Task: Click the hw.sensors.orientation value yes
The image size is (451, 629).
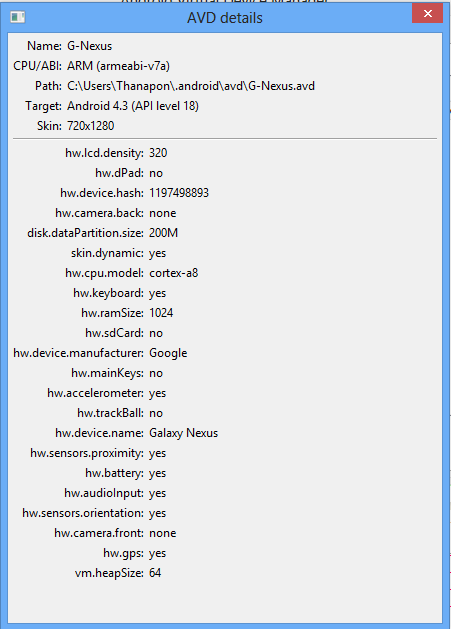Action: [x=157, y=513]
